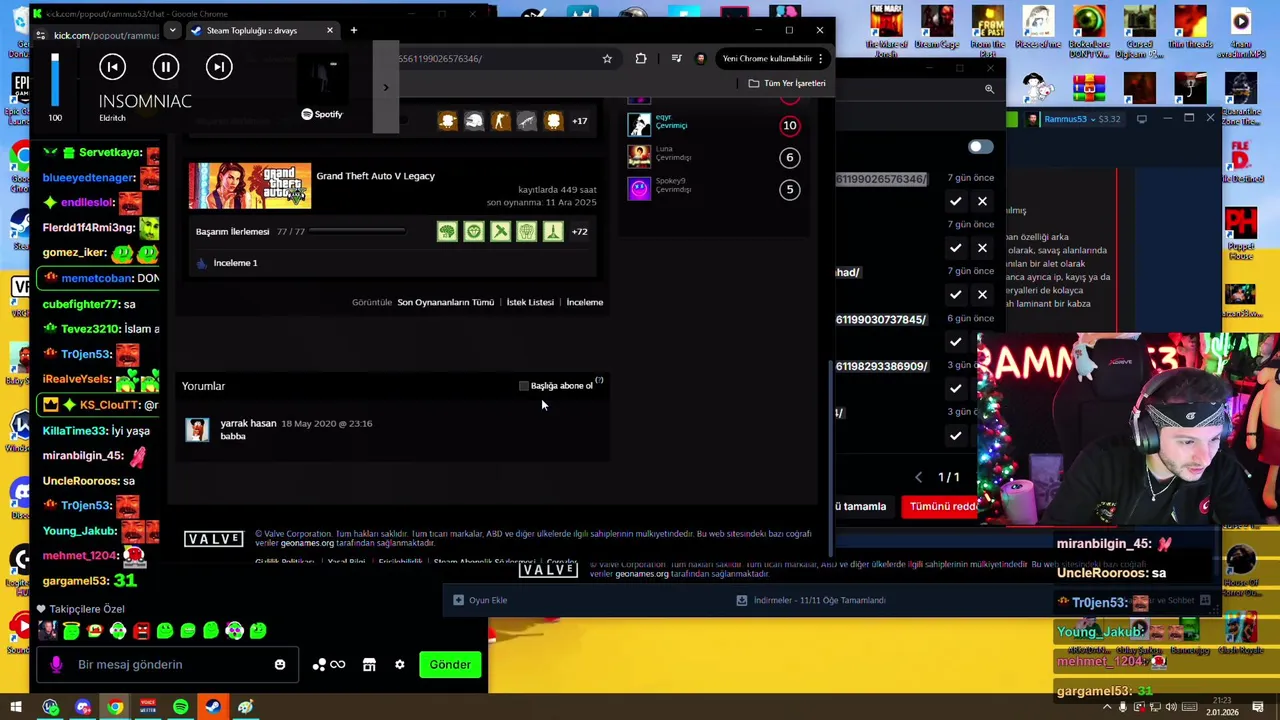Open Chrome tab search dropdown arrow
This screenshot has height=720, width=1280.
point(172,30)
